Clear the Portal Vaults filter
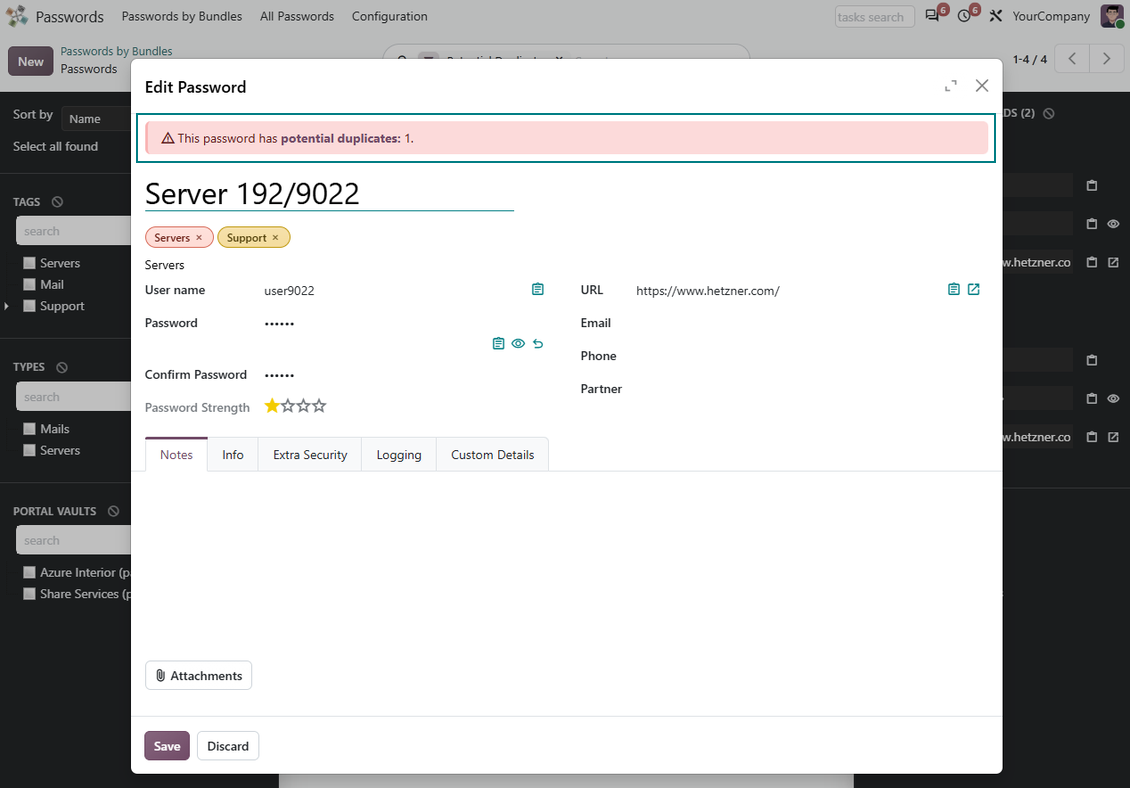 coord(113,511)
